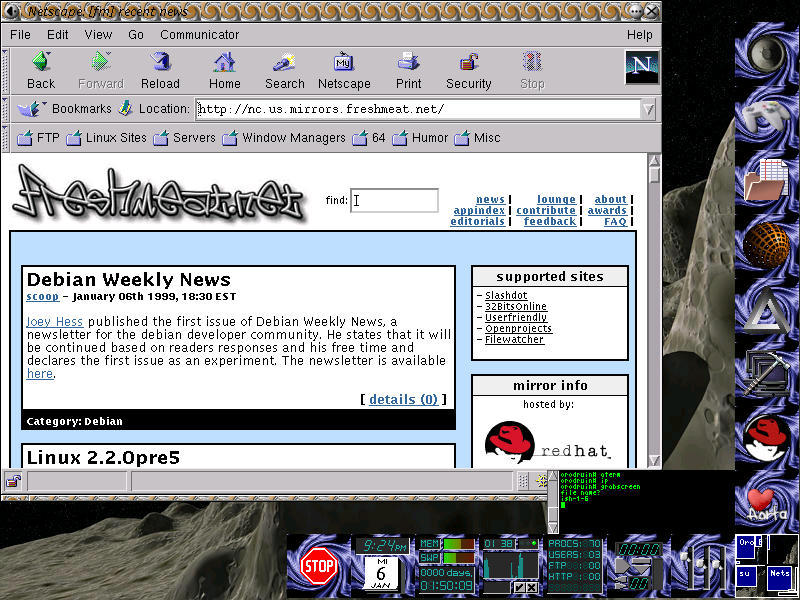Open the Linux Sites bookmark folder
This screenshot has height=600, width=800.
click(106, 138)
